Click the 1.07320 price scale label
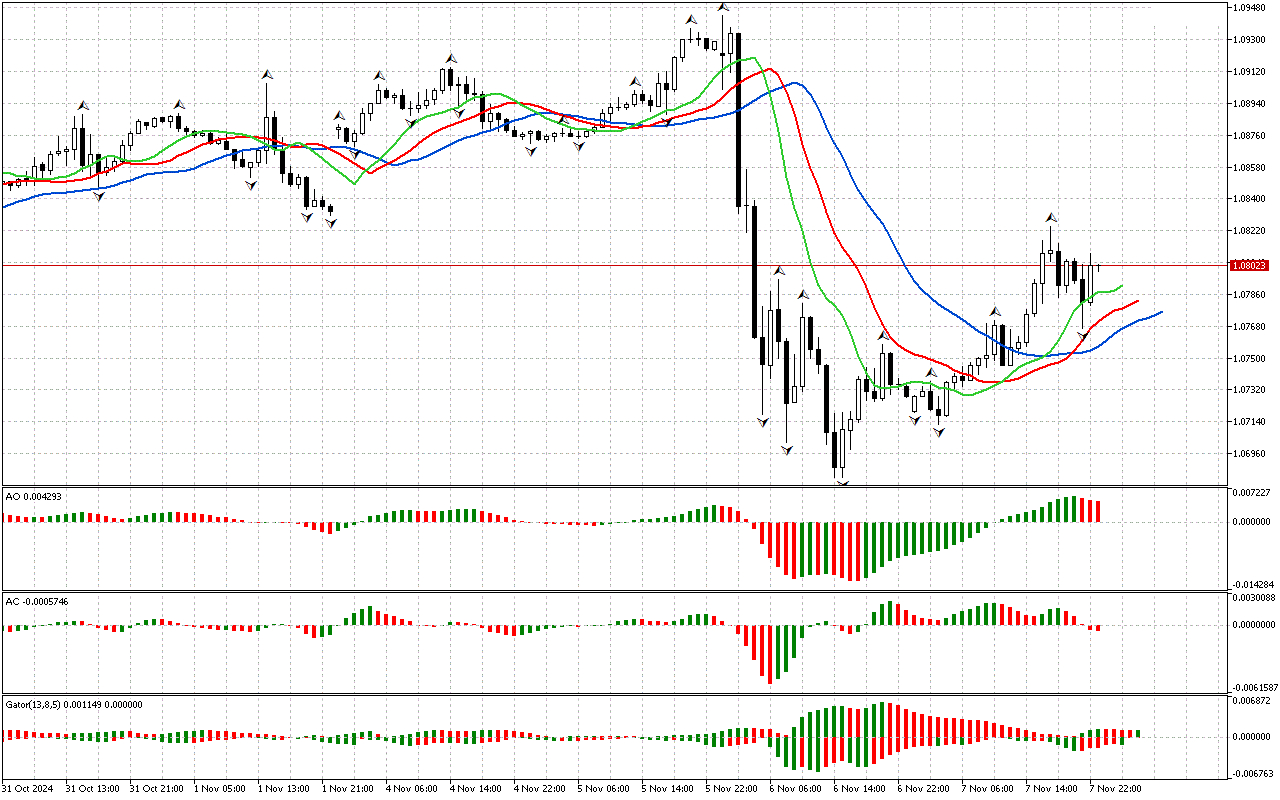This screenshot has height=800, width=1280. (1250, 391)
